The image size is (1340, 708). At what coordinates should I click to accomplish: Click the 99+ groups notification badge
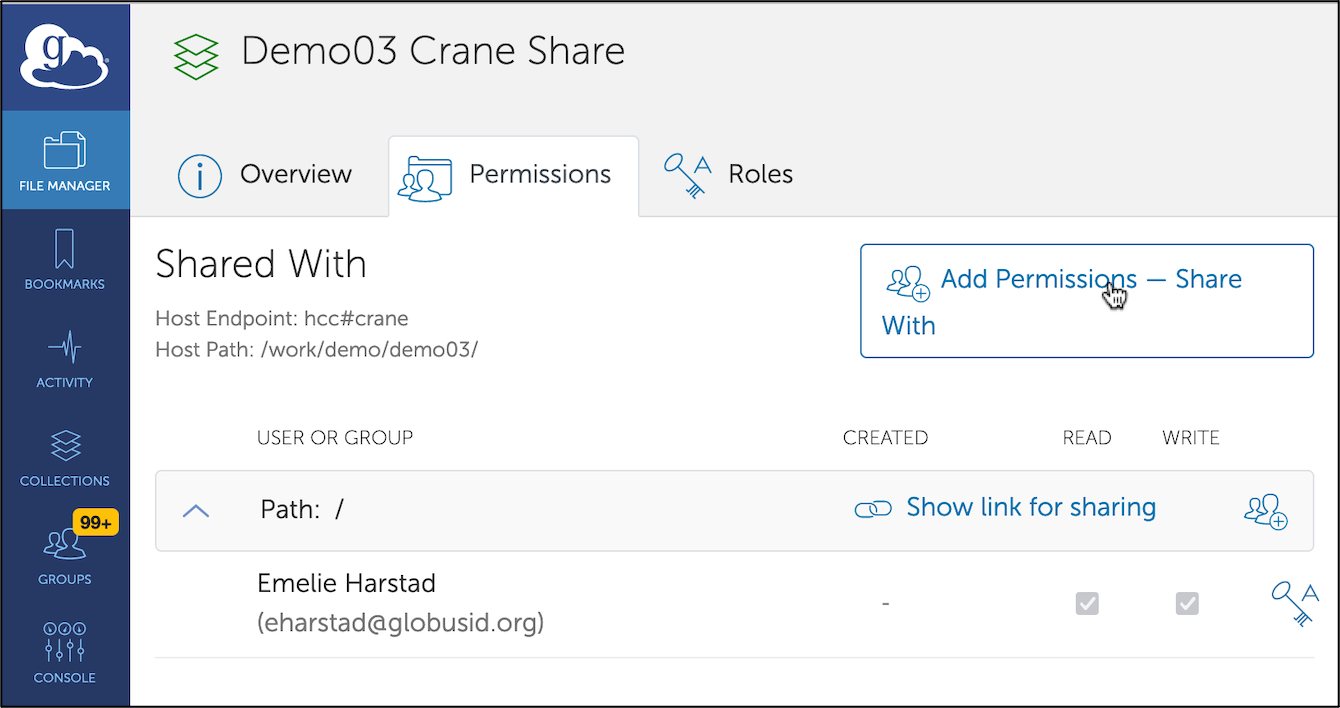pyautogui.click(x=96, y=522)
